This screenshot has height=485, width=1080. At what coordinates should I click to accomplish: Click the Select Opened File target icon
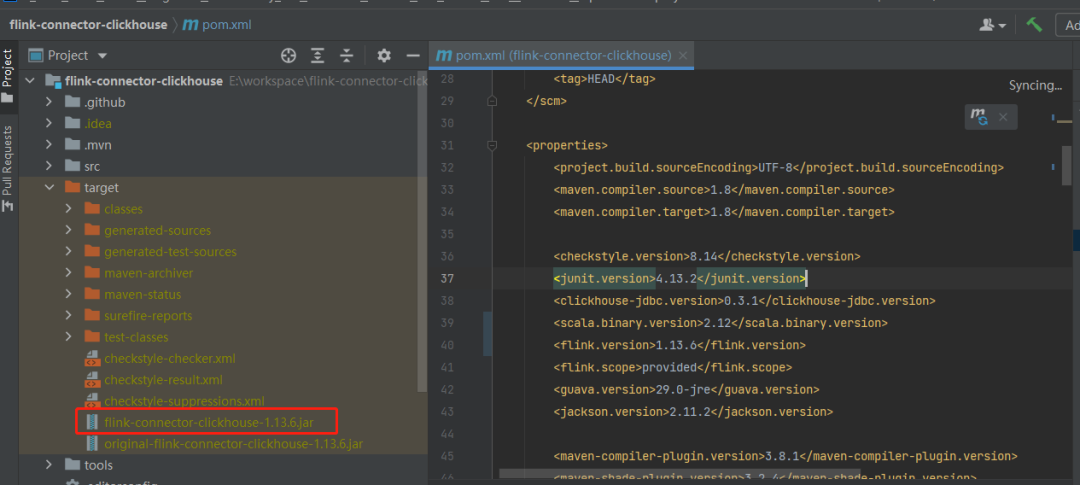(289, 56)
